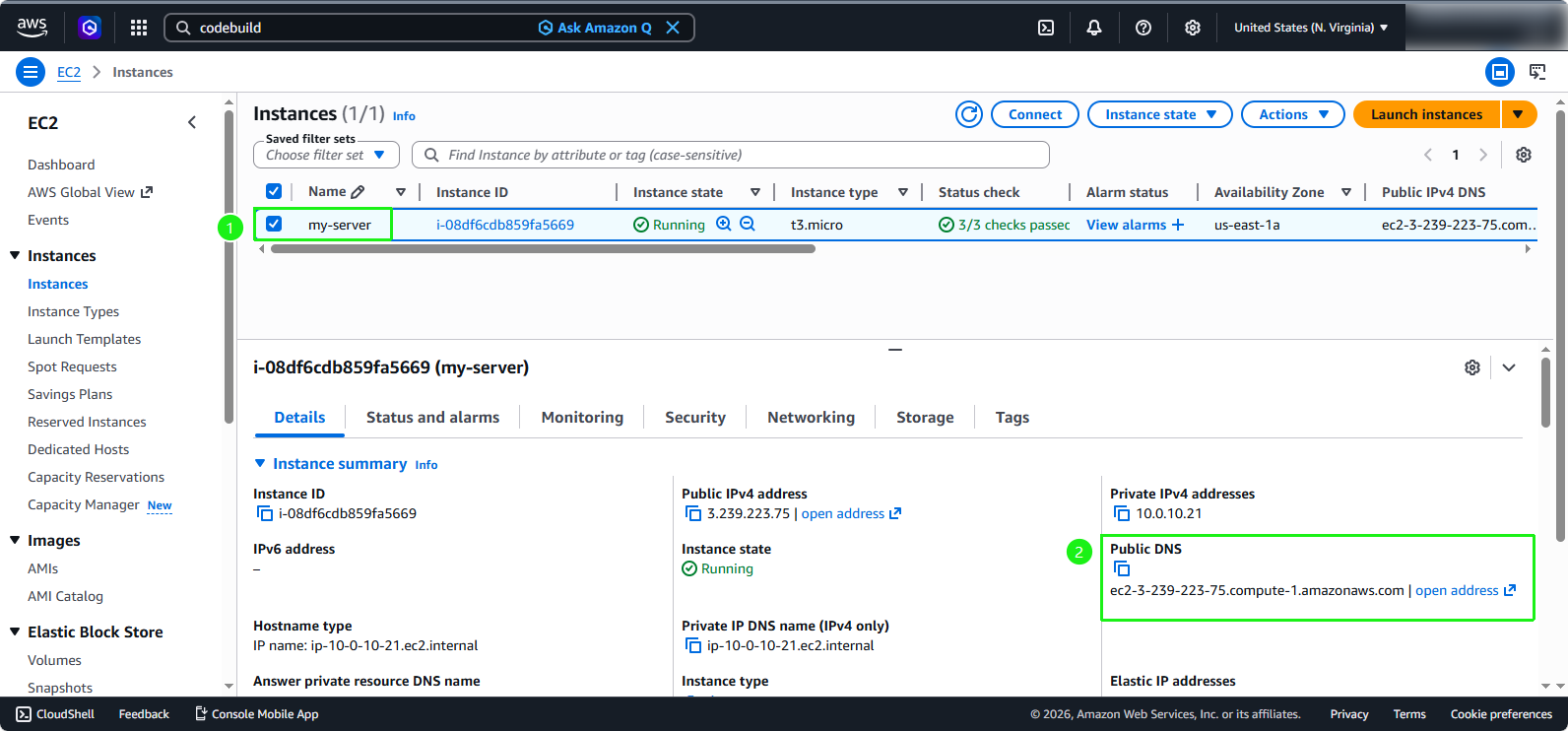
Task: Click the View alarms link
Action: tap(1126, 225)
